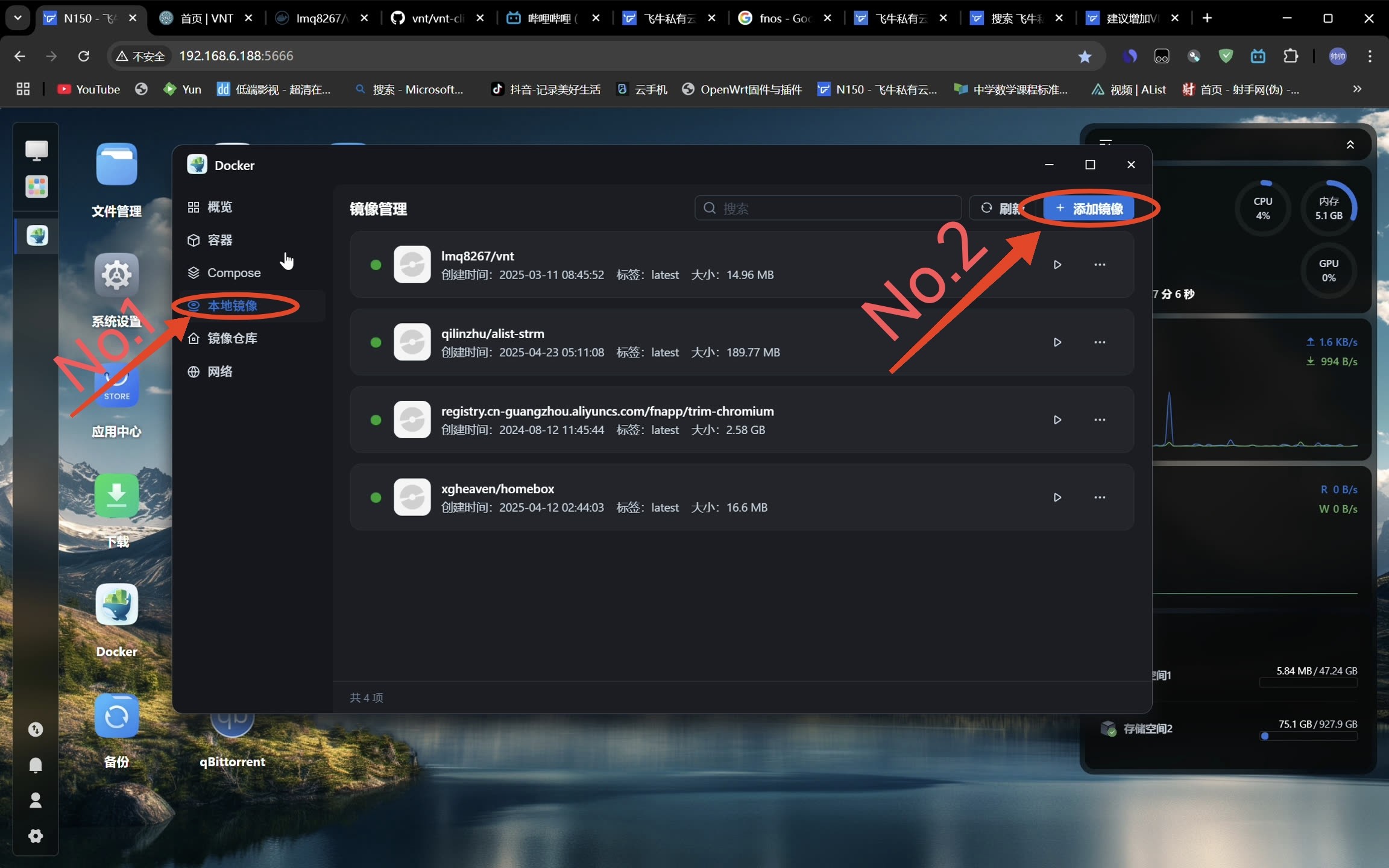The image size is (1389, 868).
Task: Click desktop monitor icon in left dock
Action: tap(36, 149)
